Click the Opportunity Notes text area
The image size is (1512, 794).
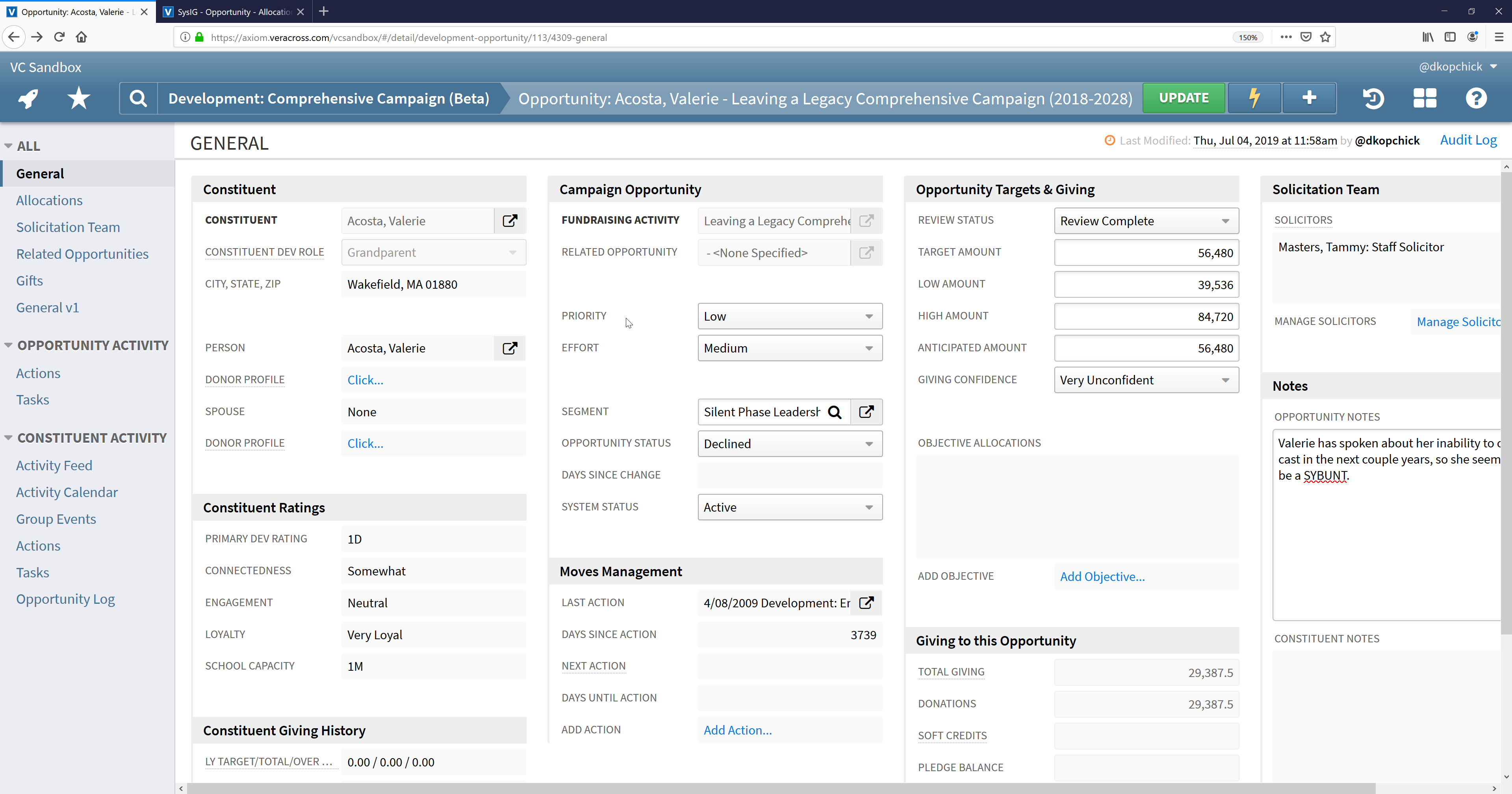pyautogui.click(x=1386, y=525)
